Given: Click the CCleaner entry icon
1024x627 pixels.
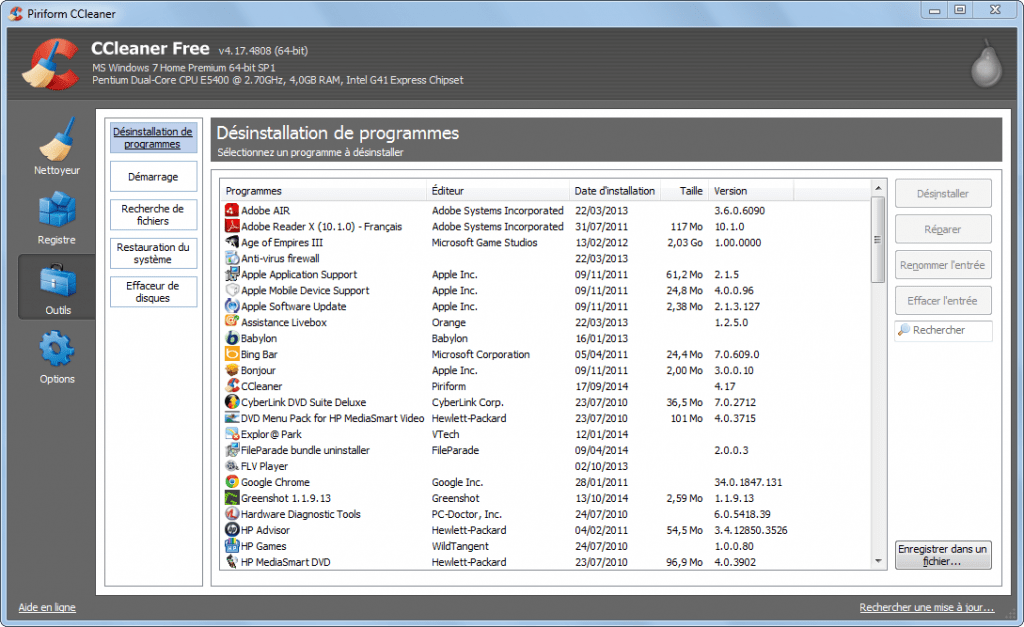Looking at the screenshot, I should pos(232,386).
